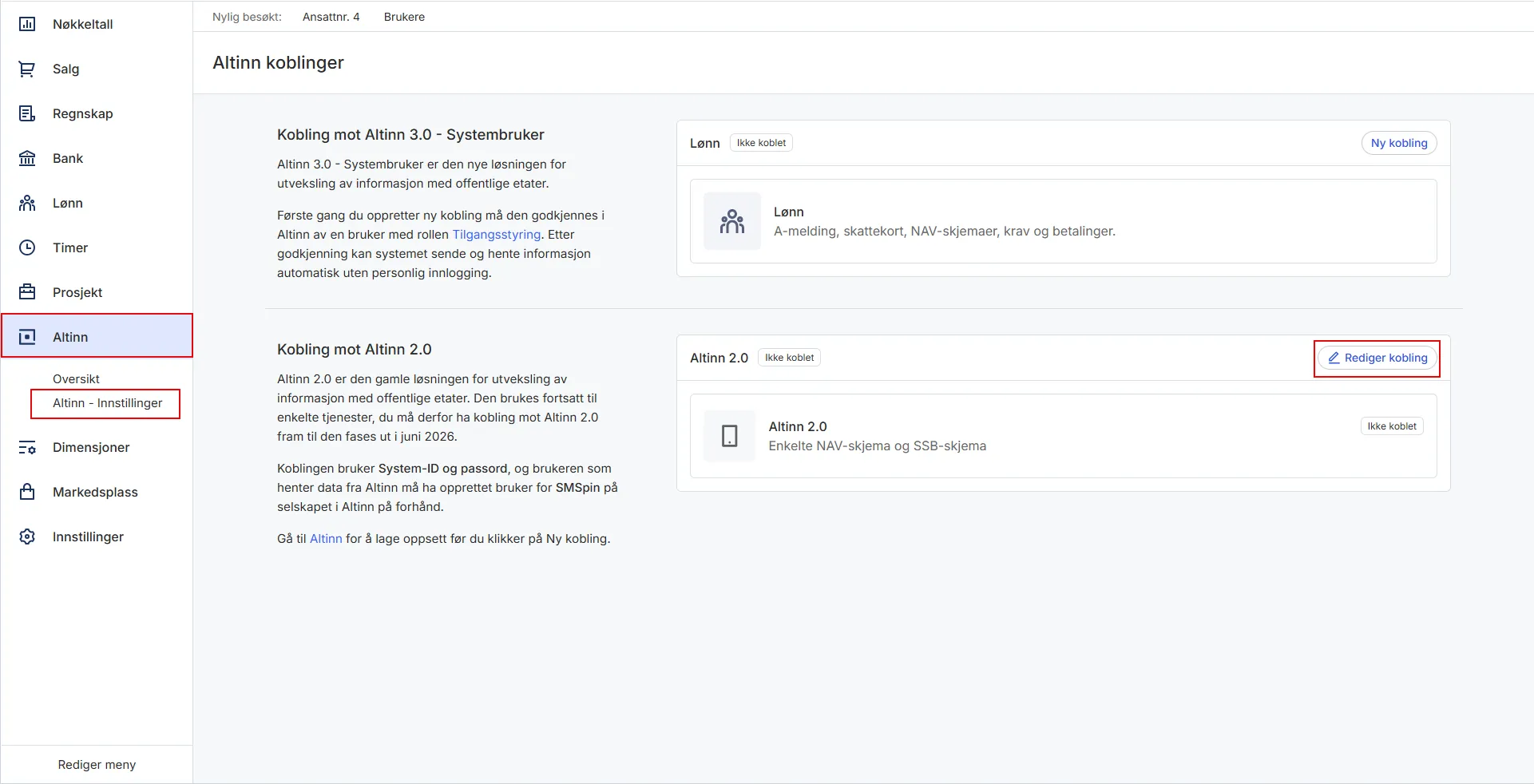Open recently visited Ansattnr. 4 link
This screenshot has height=784, width=1534.
[x=331, y=17]
